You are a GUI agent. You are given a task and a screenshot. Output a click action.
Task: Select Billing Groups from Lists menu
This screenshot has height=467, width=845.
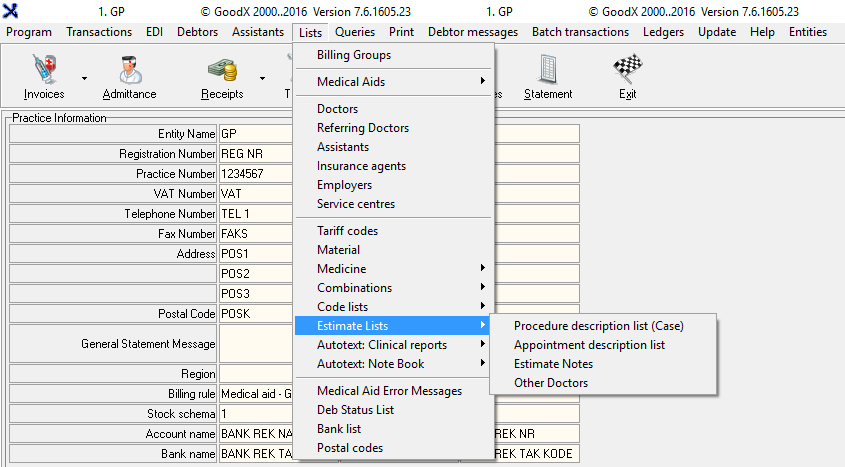click(354, 55)
